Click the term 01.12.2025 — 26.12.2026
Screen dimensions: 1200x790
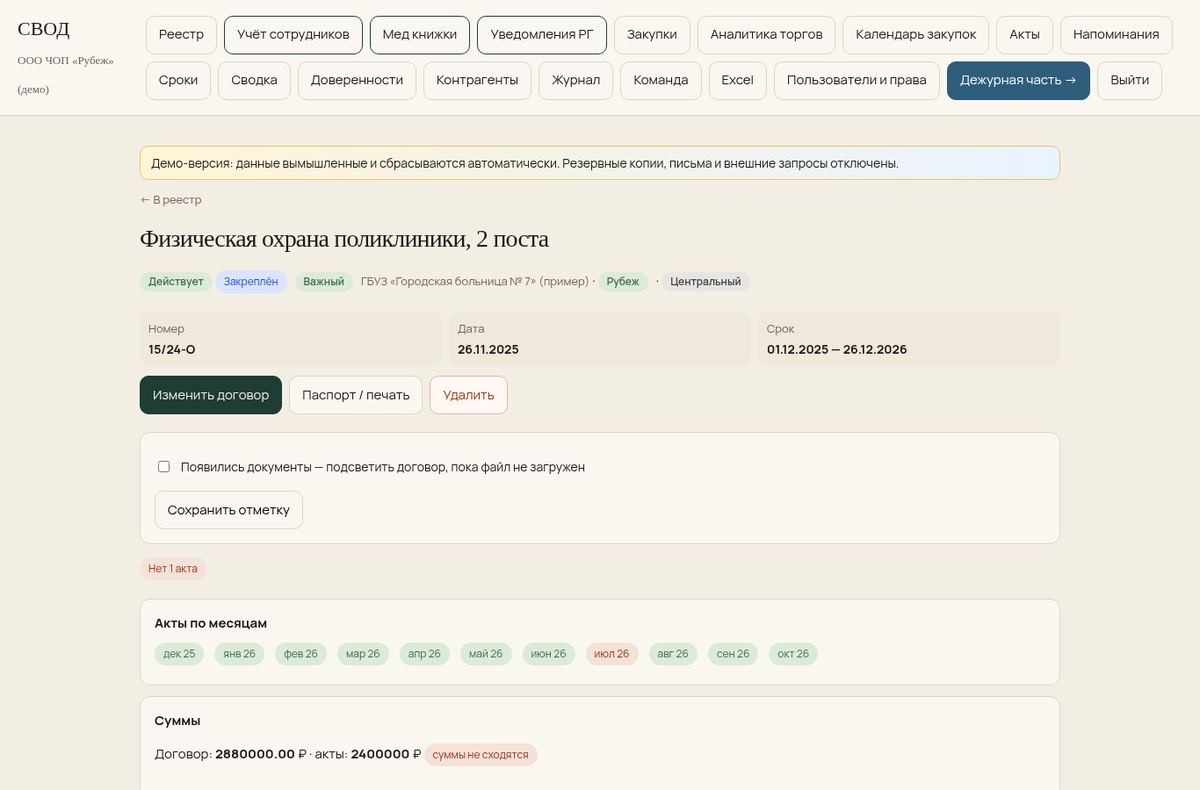pyautogui.click(x=837, y=350)
